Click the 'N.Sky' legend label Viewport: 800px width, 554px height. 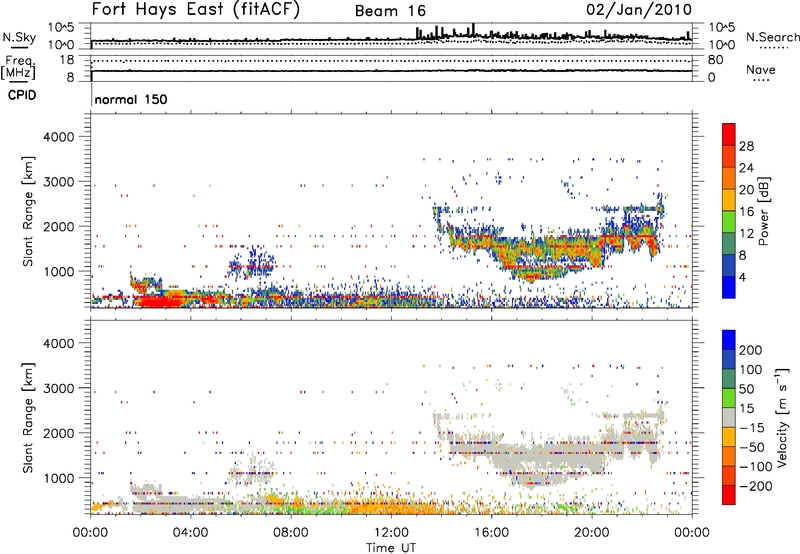coord(19,37)
